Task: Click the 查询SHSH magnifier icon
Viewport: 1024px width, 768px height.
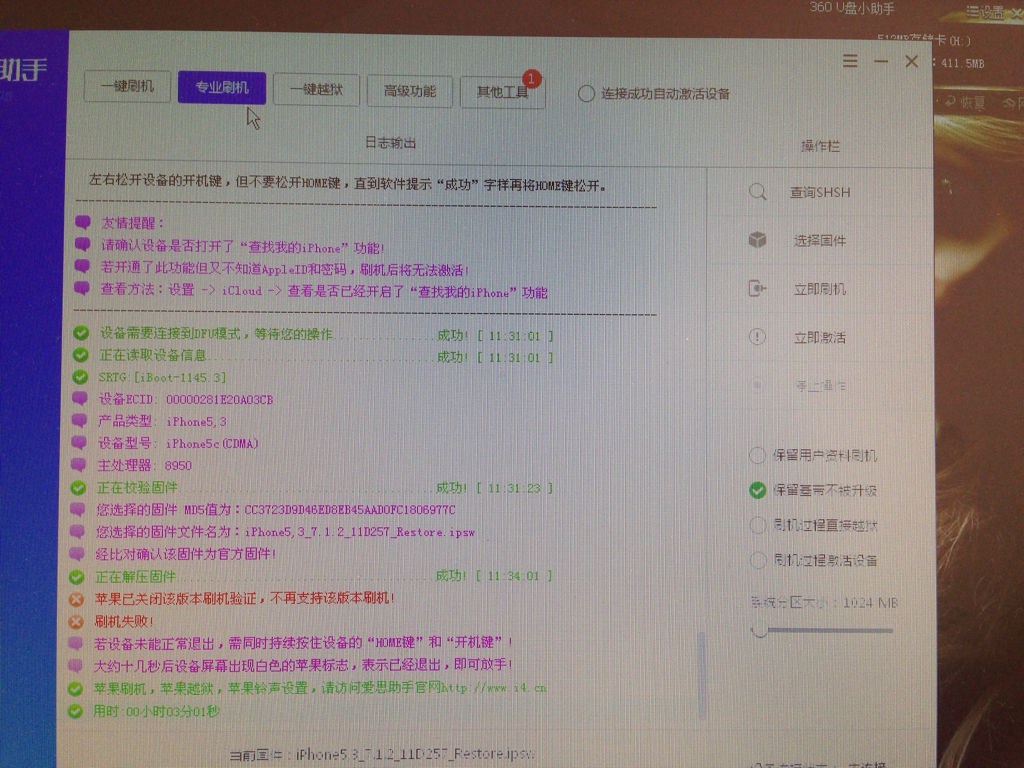Action: click(x=758, y=192)
